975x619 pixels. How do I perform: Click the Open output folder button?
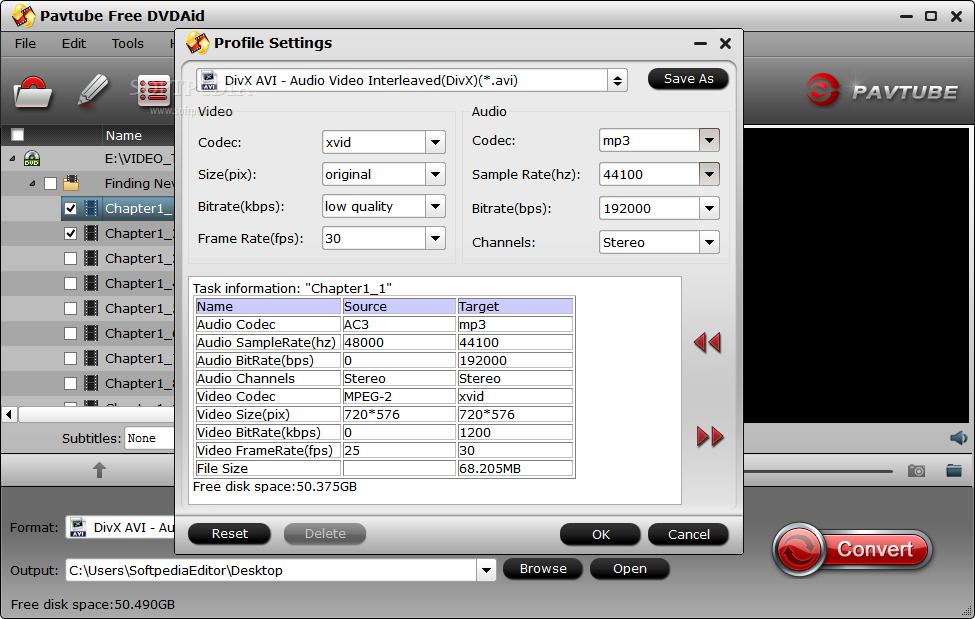click(629, 569)
